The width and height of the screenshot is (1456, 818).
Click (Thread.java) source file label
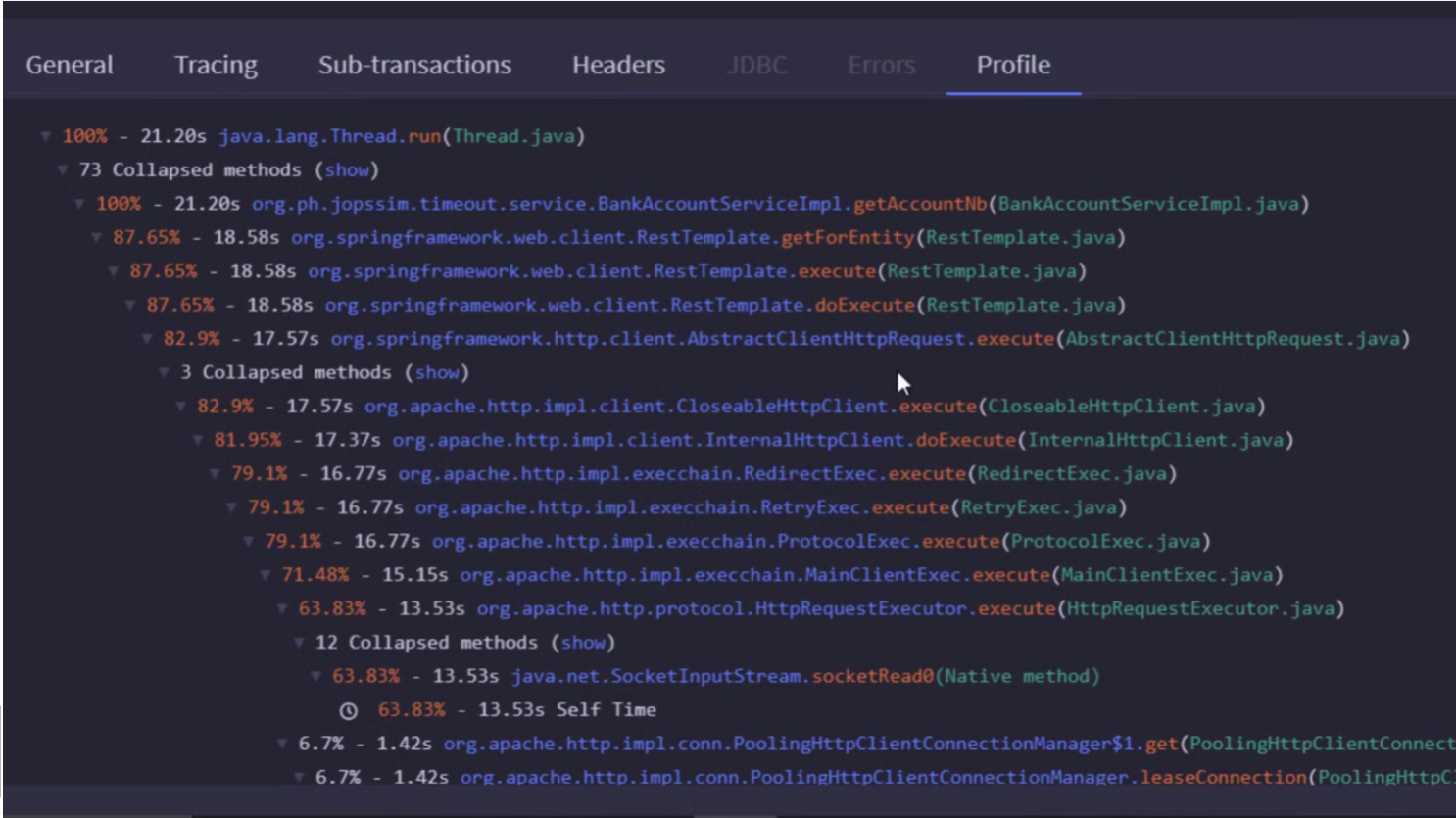(513, 136)
